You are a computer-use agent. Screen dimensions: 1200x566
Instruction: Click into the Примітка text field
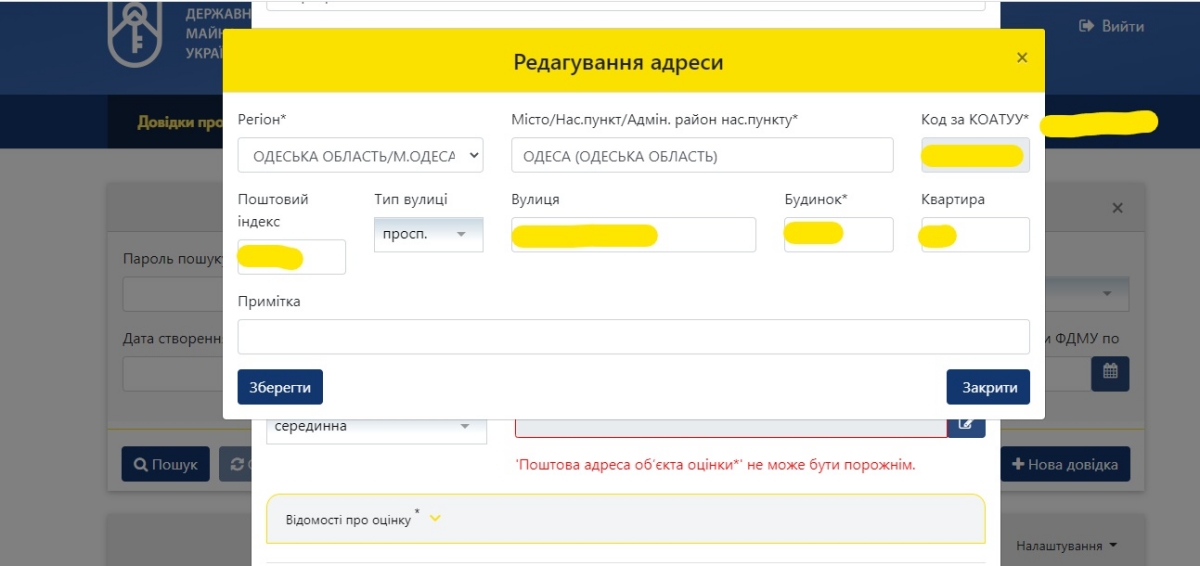633,337
